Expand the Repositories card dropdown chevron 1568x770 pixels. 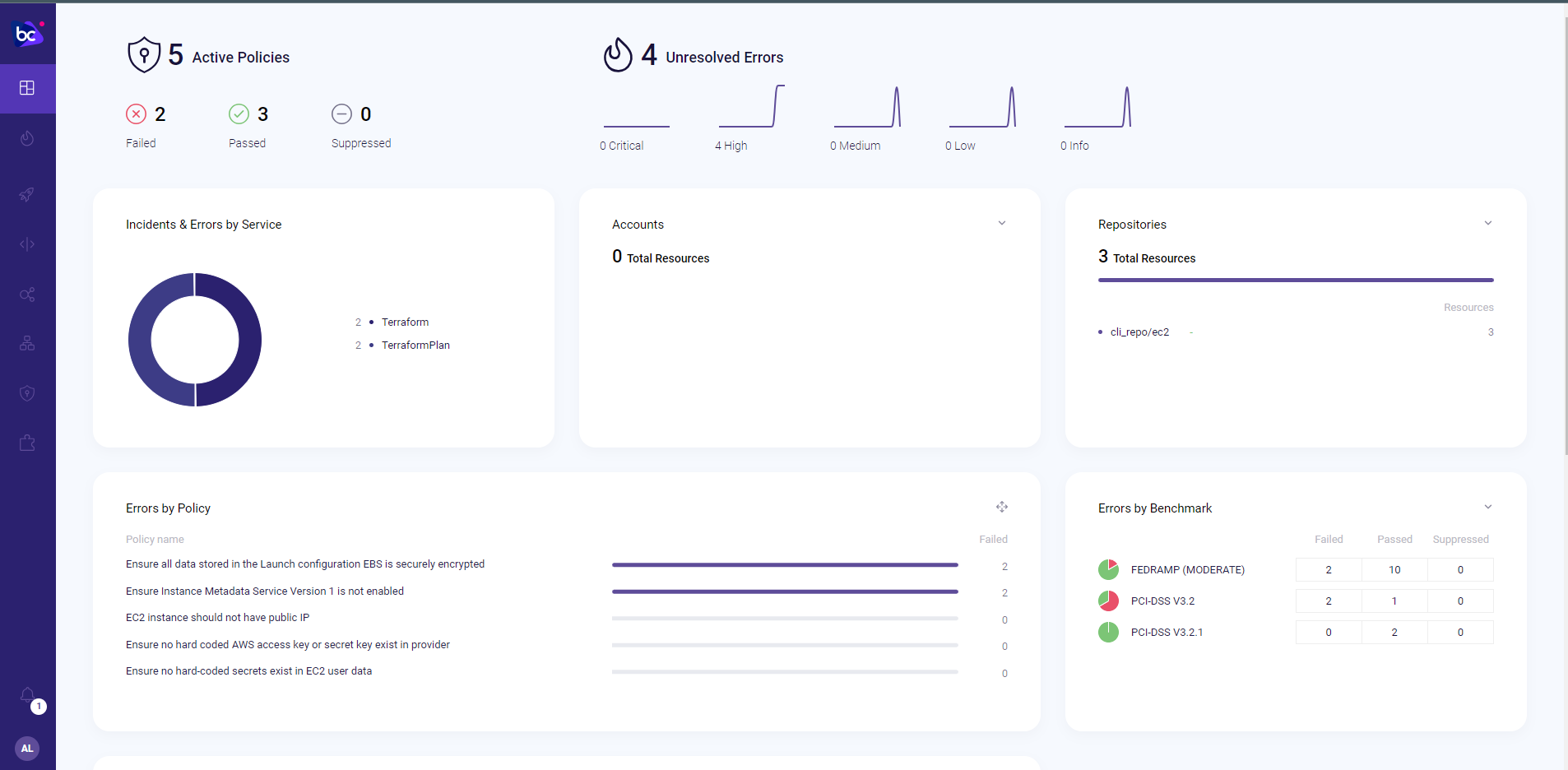[1488, 223]
